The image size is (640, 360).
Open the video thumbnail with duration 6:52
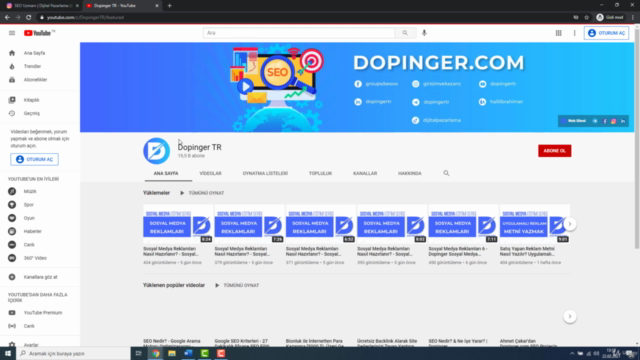pyautogui.click(x=320, y=224)
